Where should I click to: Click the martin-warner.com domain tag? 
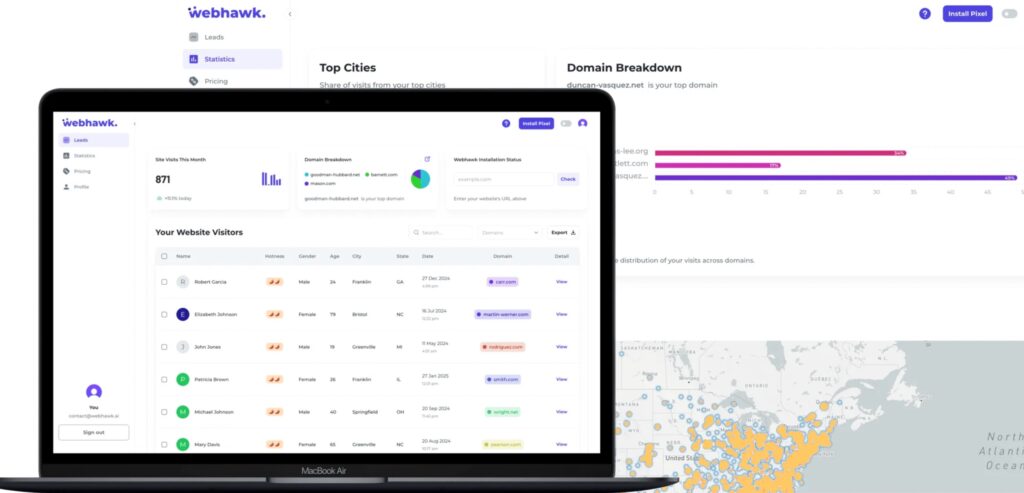tap(502, 314)
